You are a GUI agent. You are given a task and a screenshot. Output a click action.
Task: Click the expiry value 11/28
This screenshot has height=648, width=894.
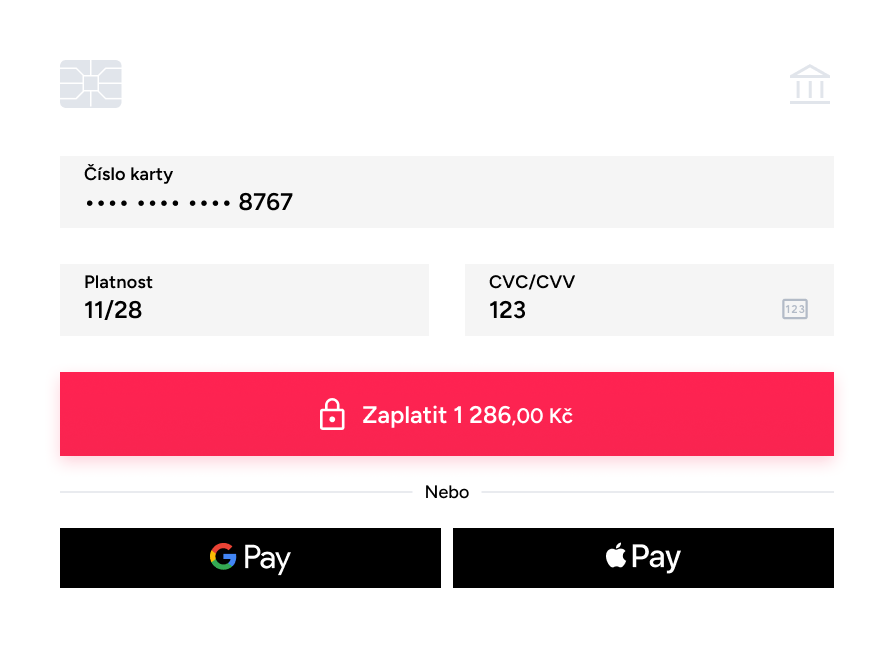113,310
